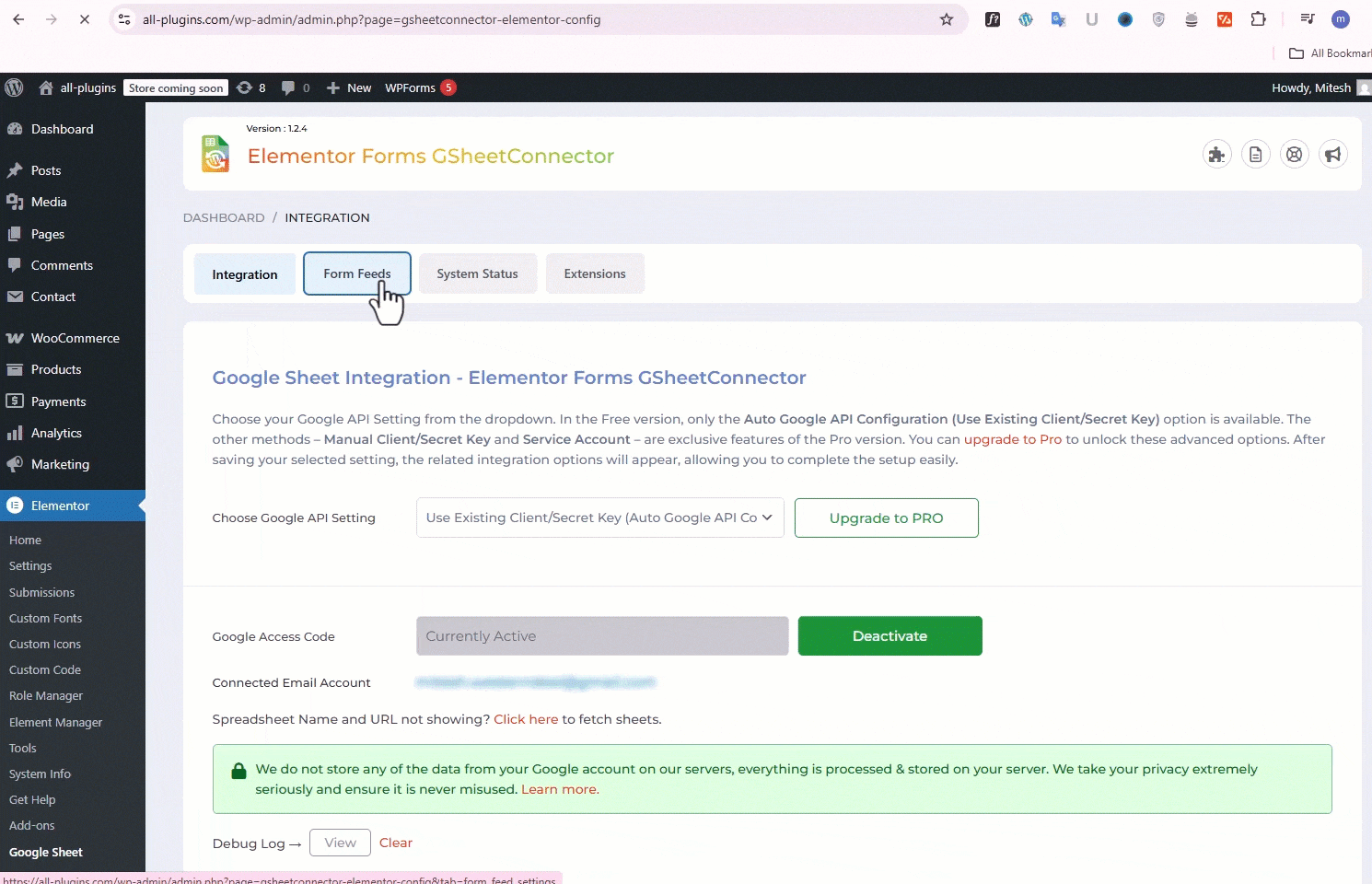The image size is (1372, 884).
Task: Open the Chrome profile avatar
Action: [1341, 19]
